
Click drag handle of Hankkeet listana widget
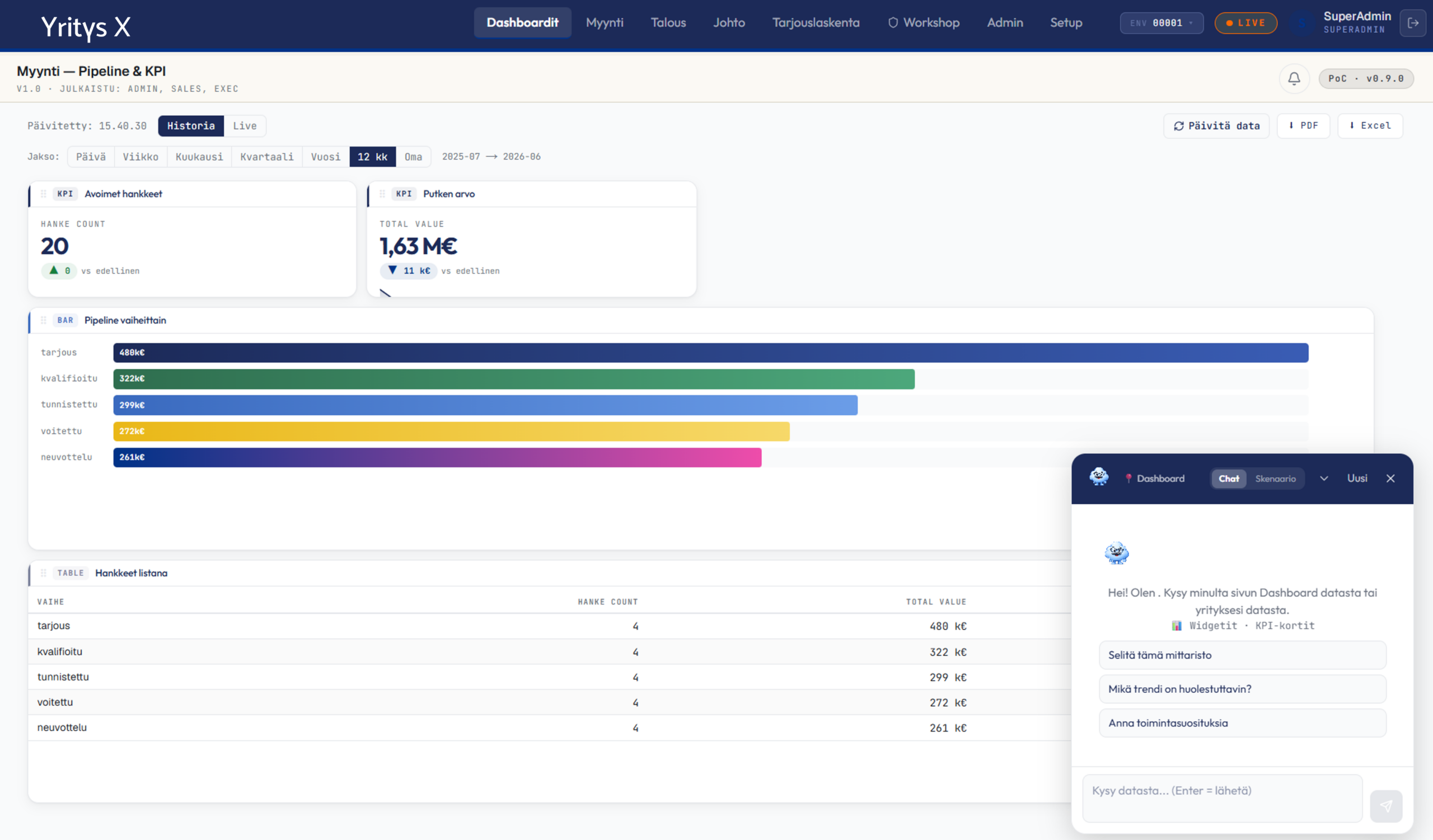tap(44, 573)
